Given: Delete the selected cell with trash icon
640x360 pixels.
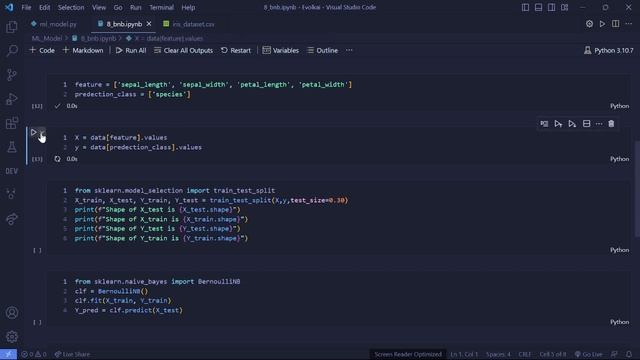Looking at the screenshot, I should 611,124.
